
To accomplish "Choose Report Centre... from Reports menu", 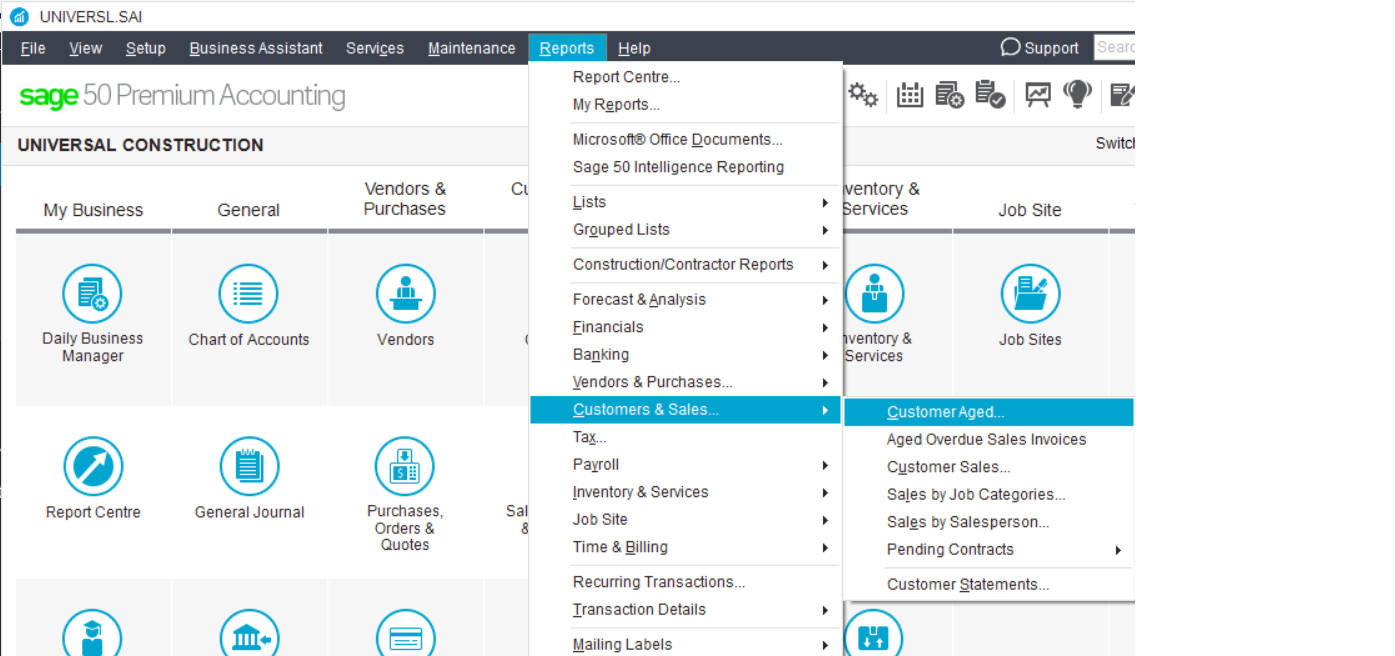I will (x=685, y=77).
